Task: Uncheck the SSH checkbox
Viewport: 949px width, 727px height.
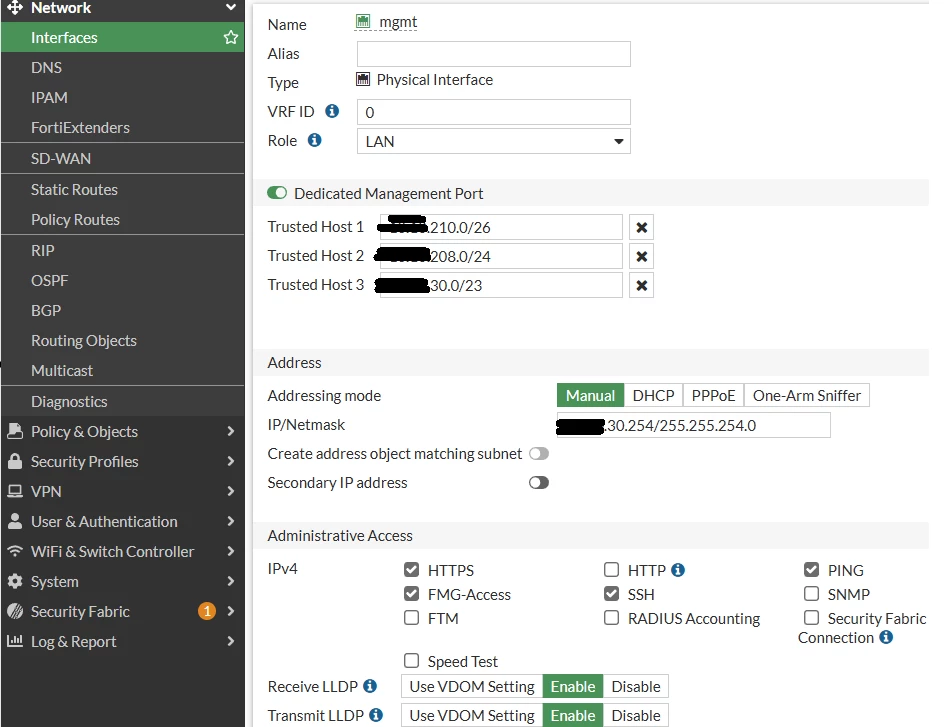Action: pos(611,594)
